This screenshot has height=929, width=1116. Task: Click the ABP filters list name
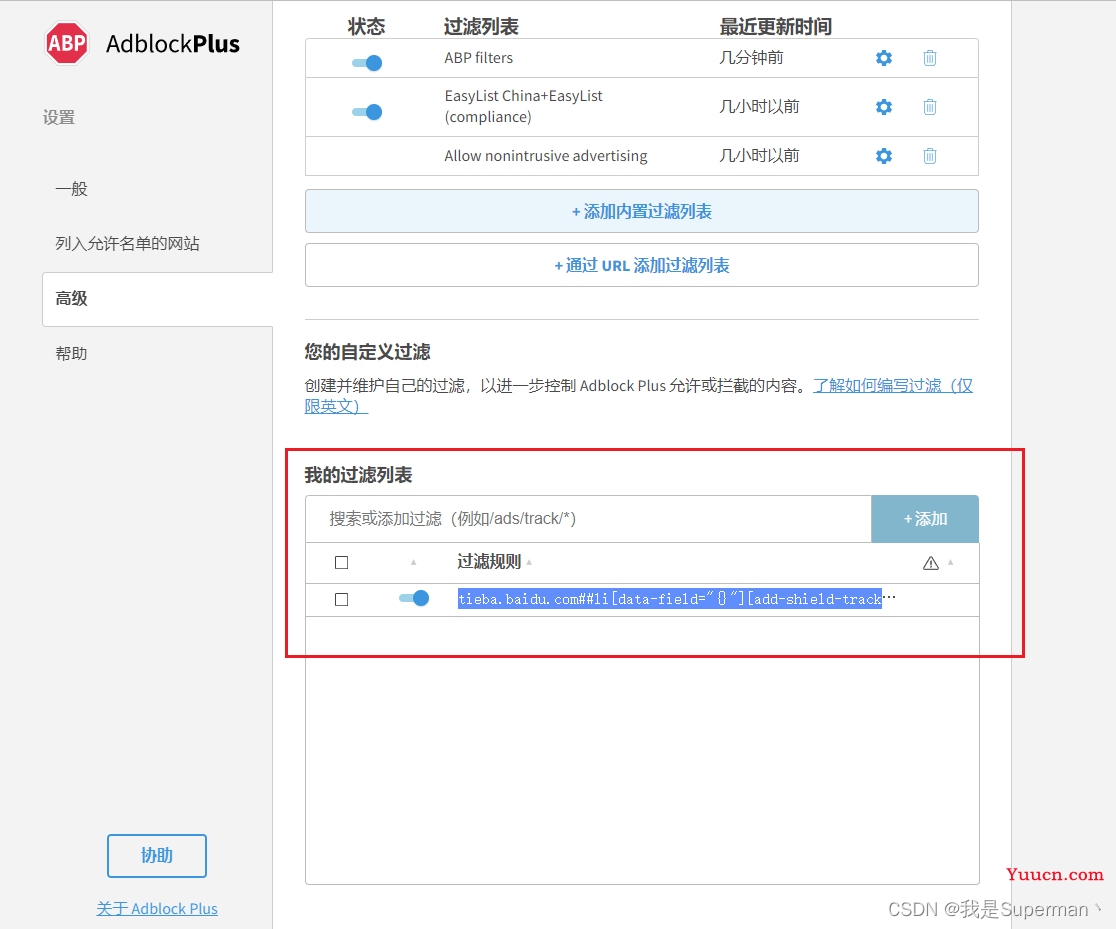(478, 58)
